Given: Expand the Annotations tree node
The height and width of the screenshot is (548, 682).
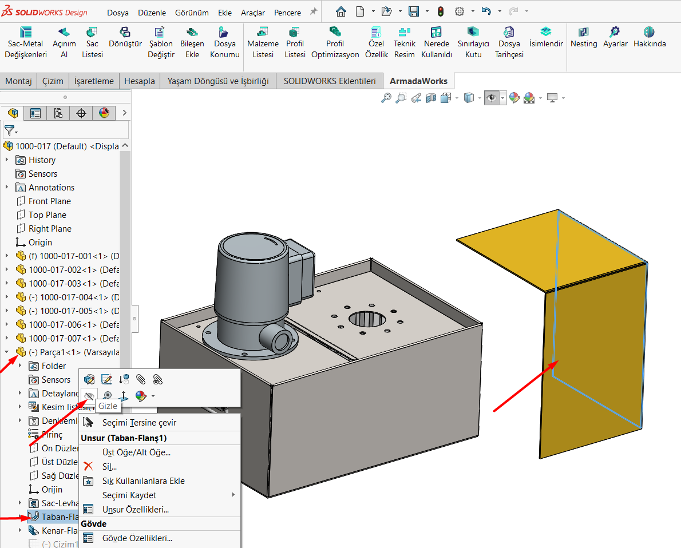Looking at the screenshot, I should pyautogui.click(x=8, y=187).
